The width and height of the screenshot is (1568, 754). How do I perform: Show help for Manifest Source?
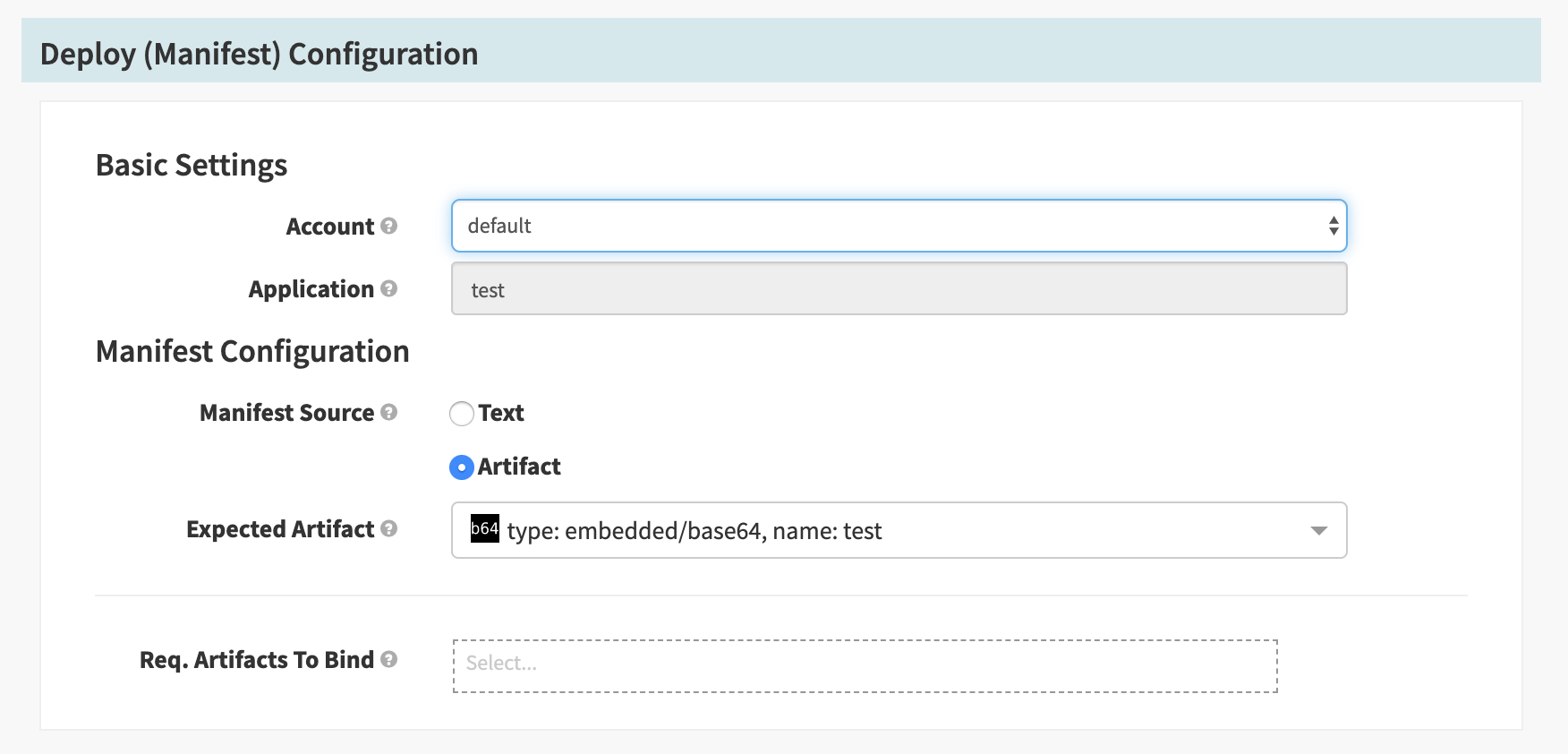(388, 412)
